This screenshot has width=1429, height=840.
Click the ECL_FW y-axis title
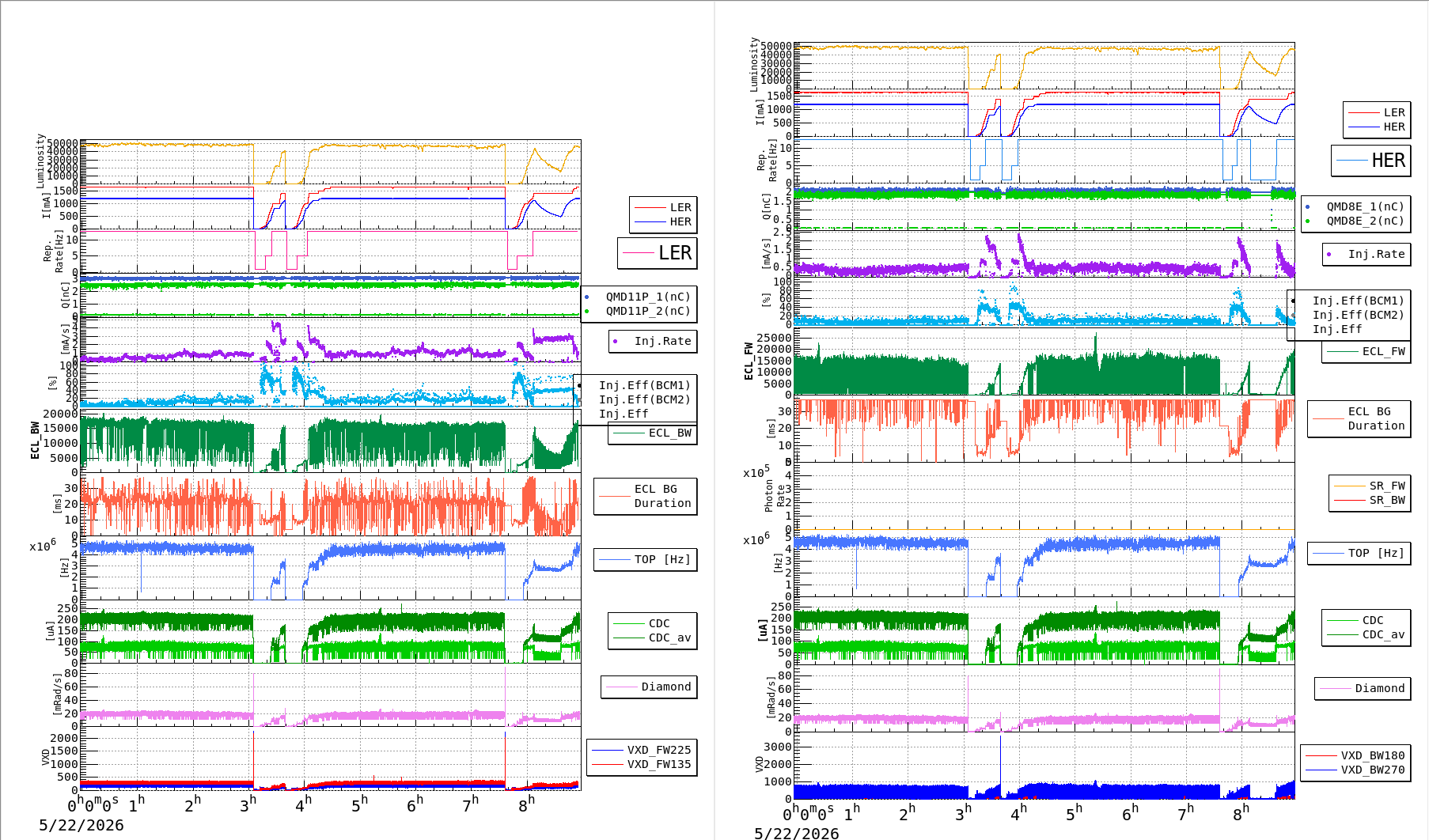tap(749, 361)
